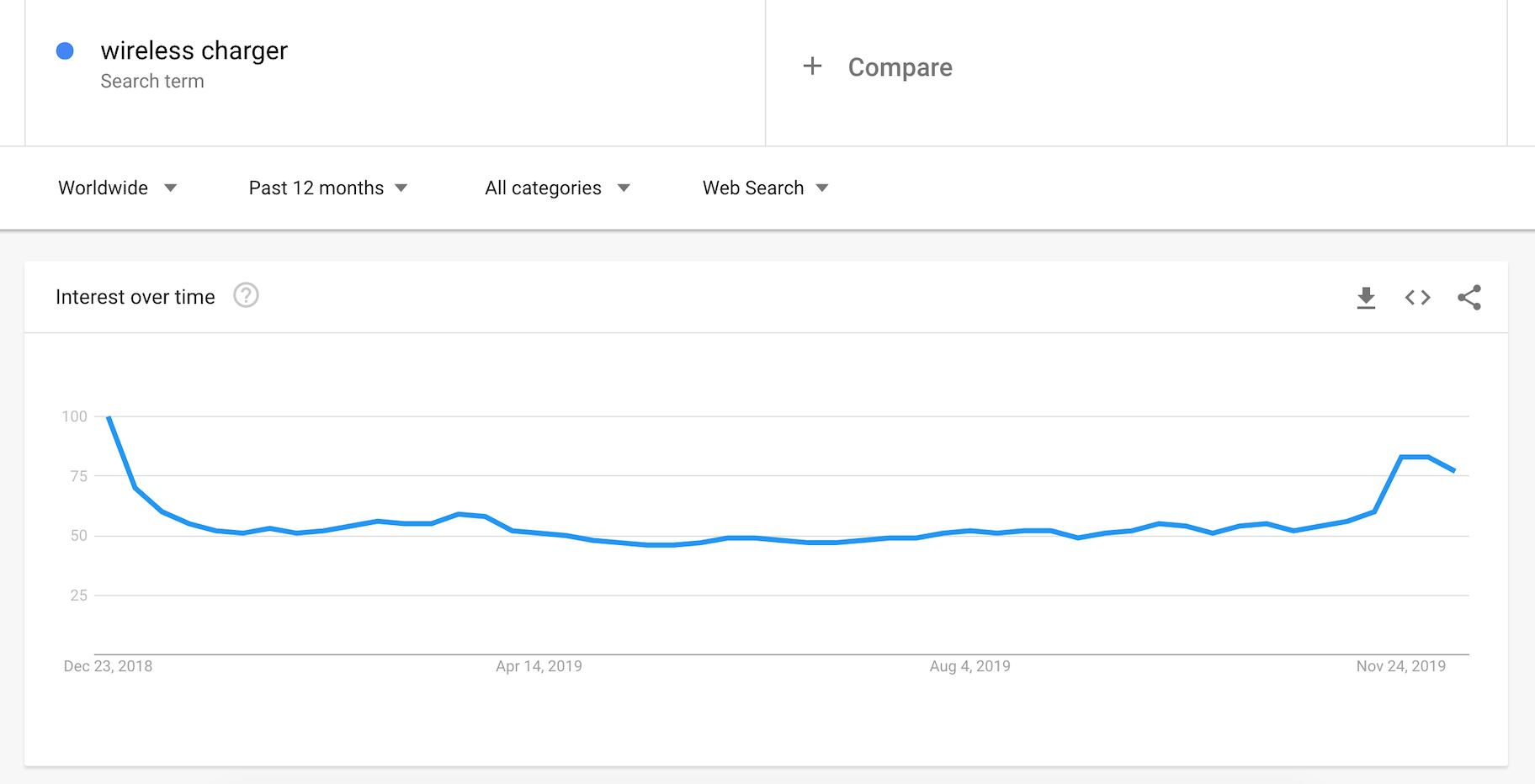Screen dimensions: 1535x784
Task: Expand the Web Search type dropdown
Action: click(x=765, y=188)
